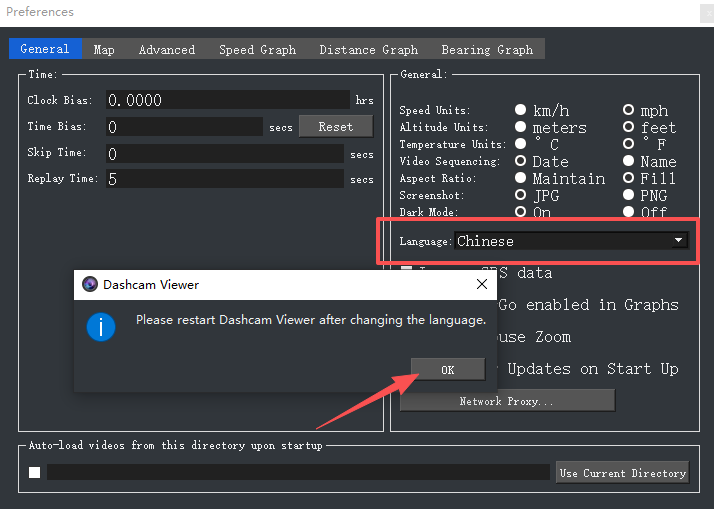This screenshot has width=714, height=509.
Task: Confirm the restart message with OK
Action: pos(448,370)
